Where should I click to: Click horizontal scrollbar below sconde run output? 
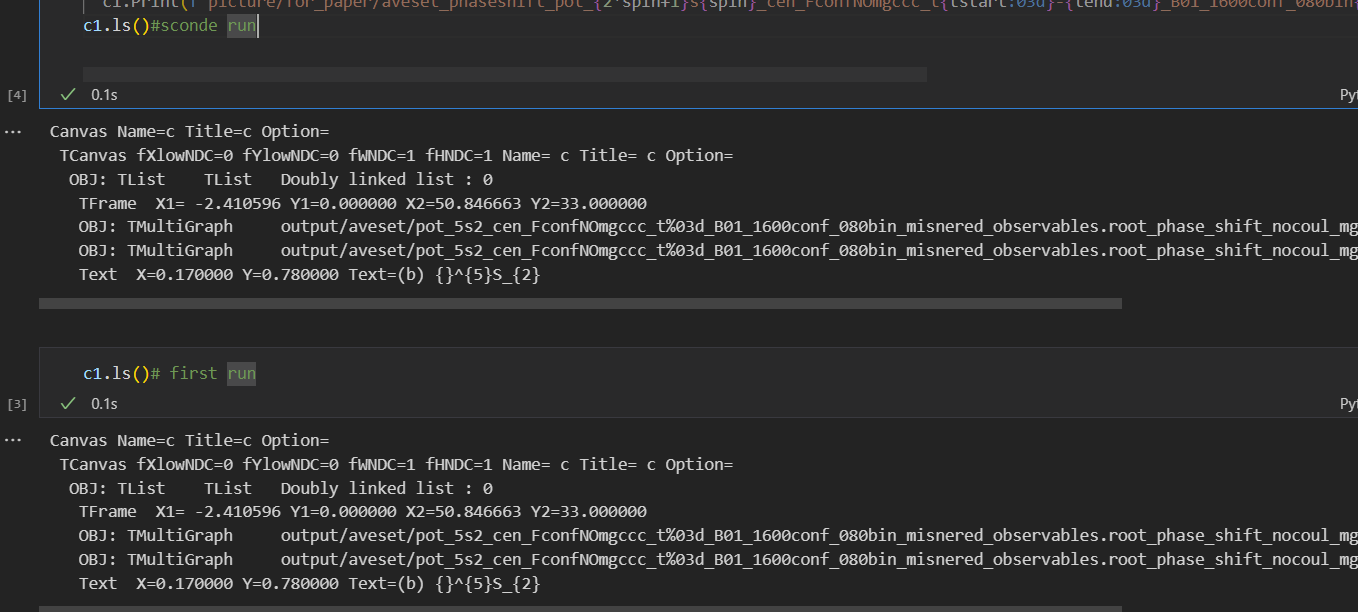[x=580, y=303]
